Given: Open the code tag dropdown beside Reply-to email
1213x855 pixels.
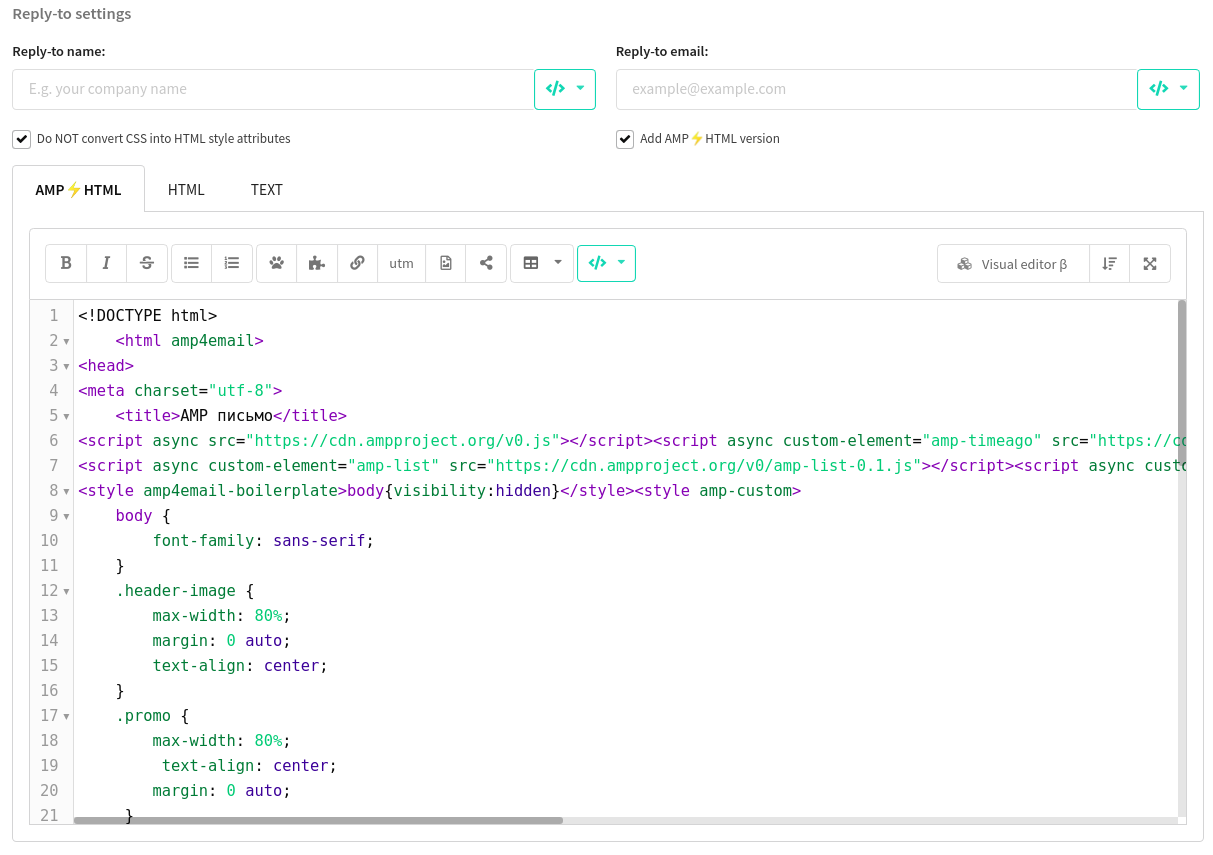Looking at the screenshot, I should [x=1168, y=89].
